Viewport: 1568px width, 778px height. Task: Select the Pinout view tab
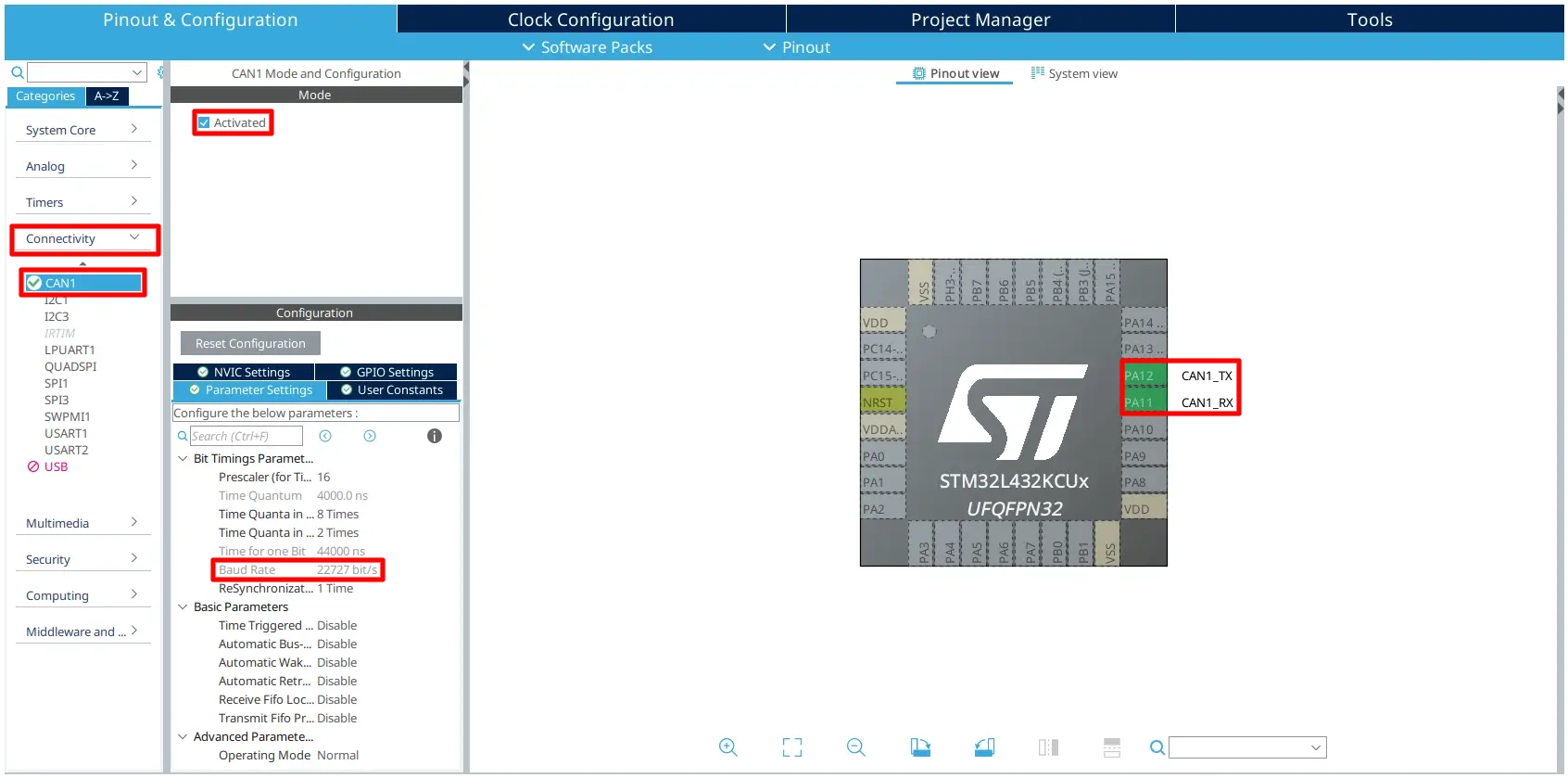point(955,73)
